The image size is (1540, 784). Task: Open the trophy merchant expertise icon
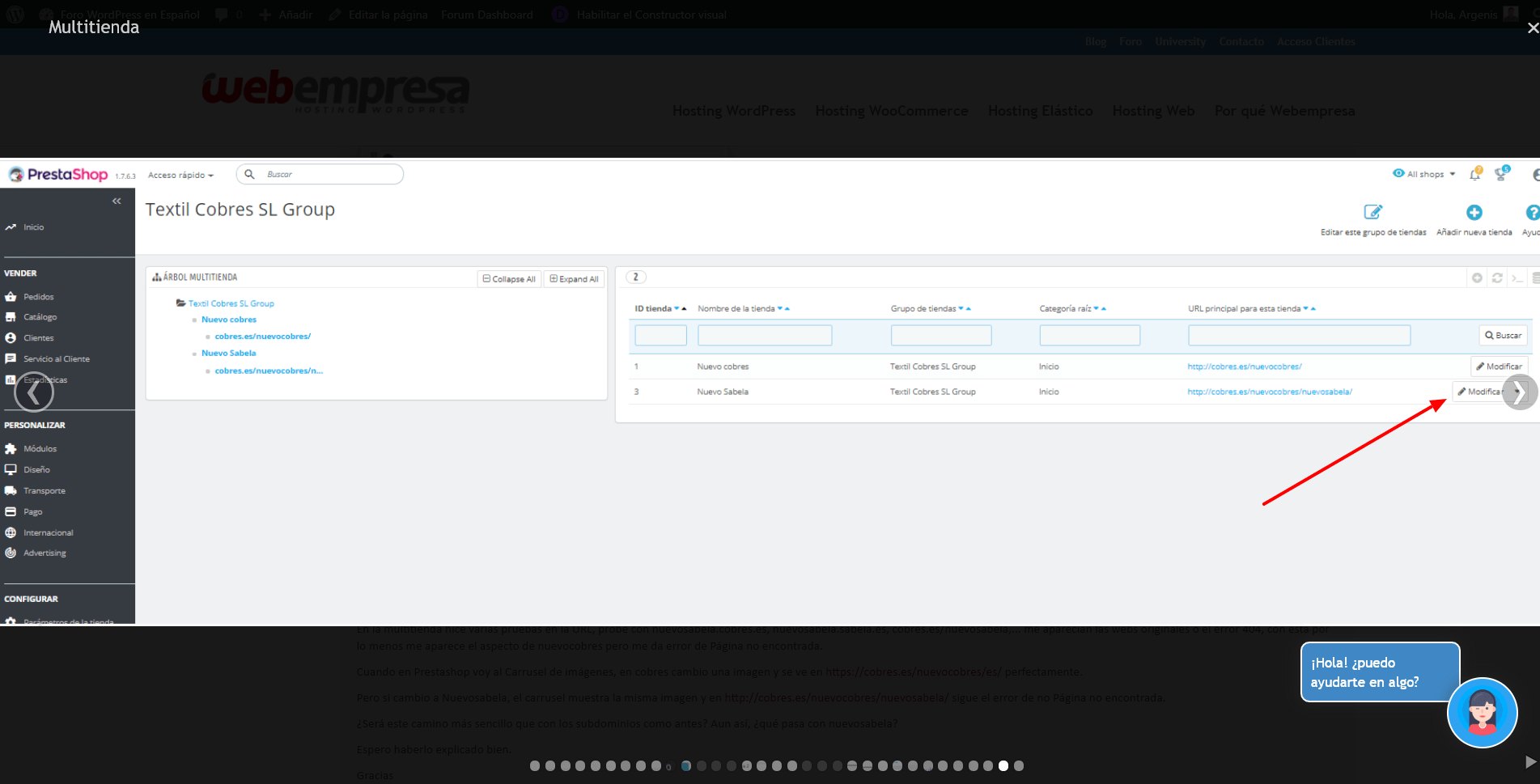[x=1502, y=173]
